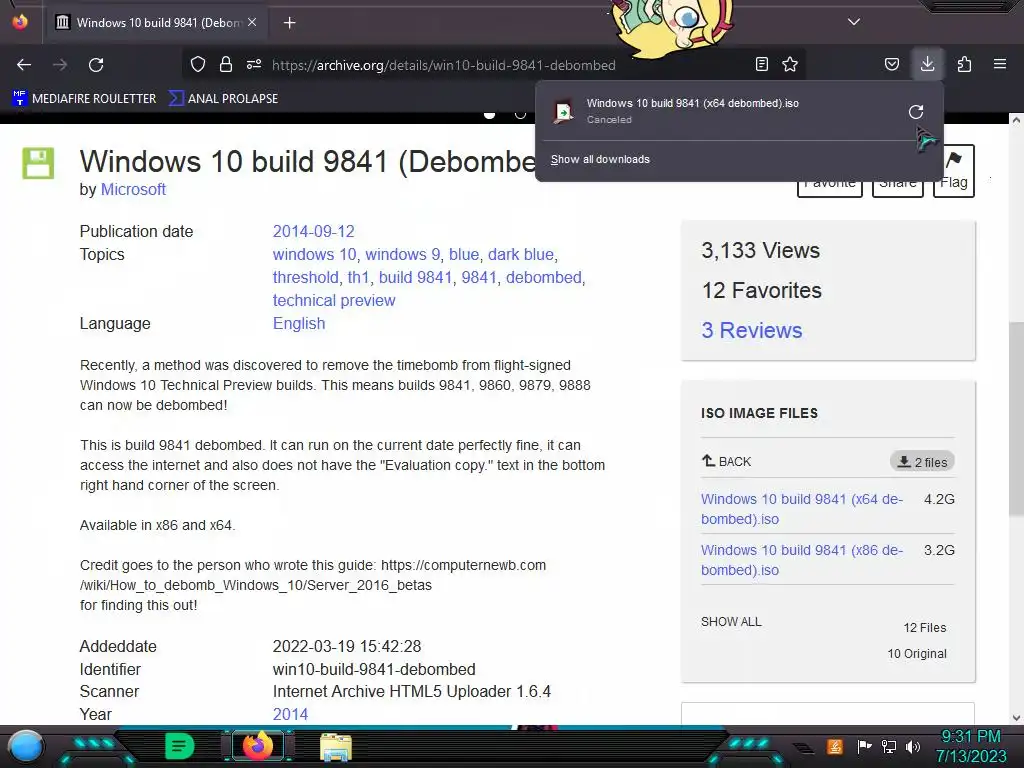Open the volume speaker tray icon
This screenshot has width=1024, height=768.
click(x=913, y=746)
